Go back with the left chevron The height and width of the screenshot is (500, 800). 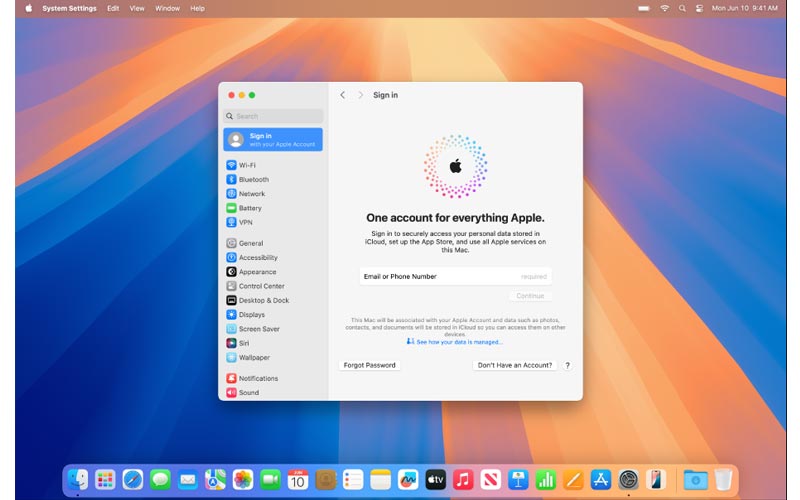(343, 95)
